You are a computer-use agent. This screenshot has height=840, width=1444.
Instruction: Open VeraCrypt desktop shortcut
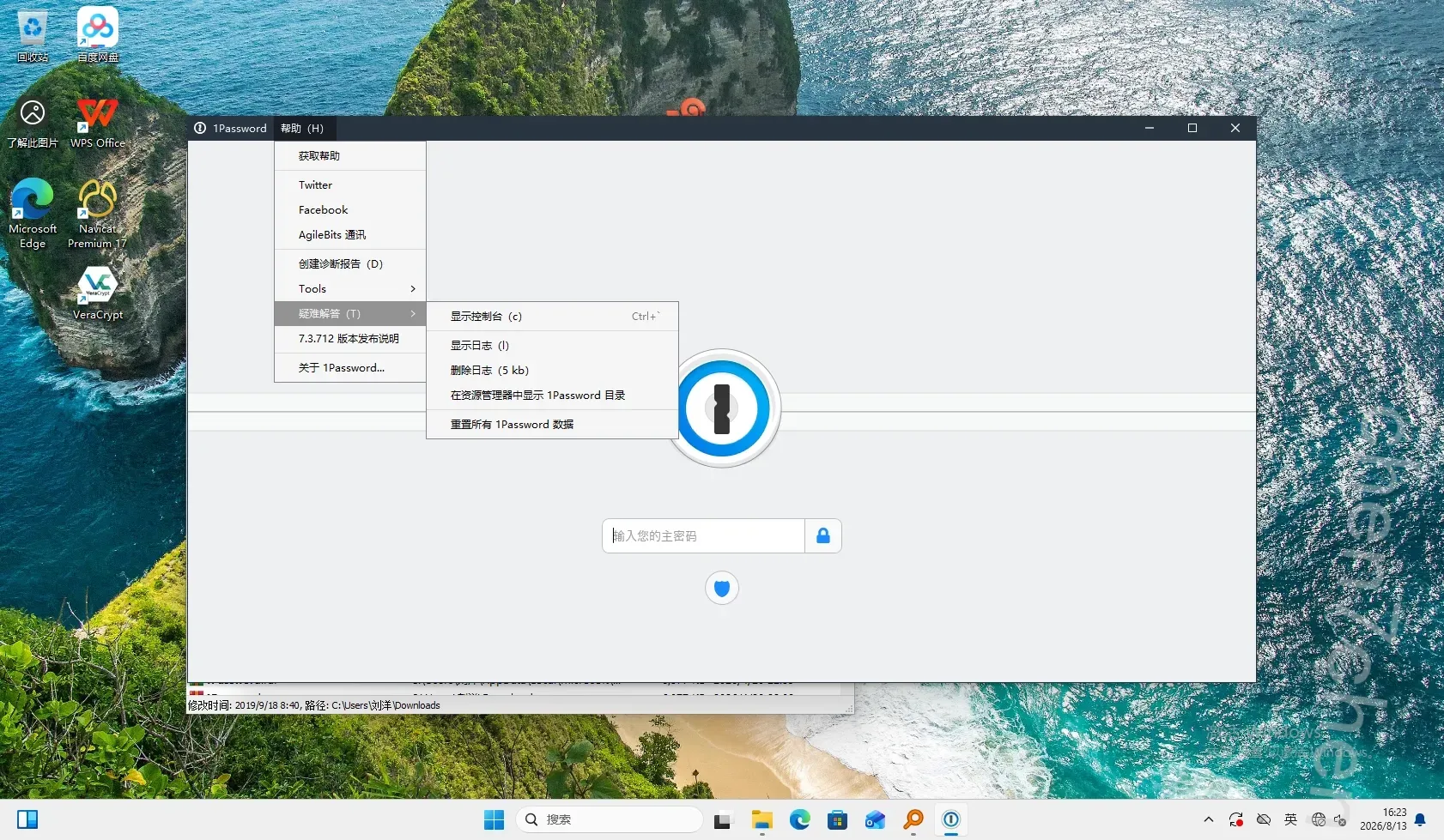[98, 293]
